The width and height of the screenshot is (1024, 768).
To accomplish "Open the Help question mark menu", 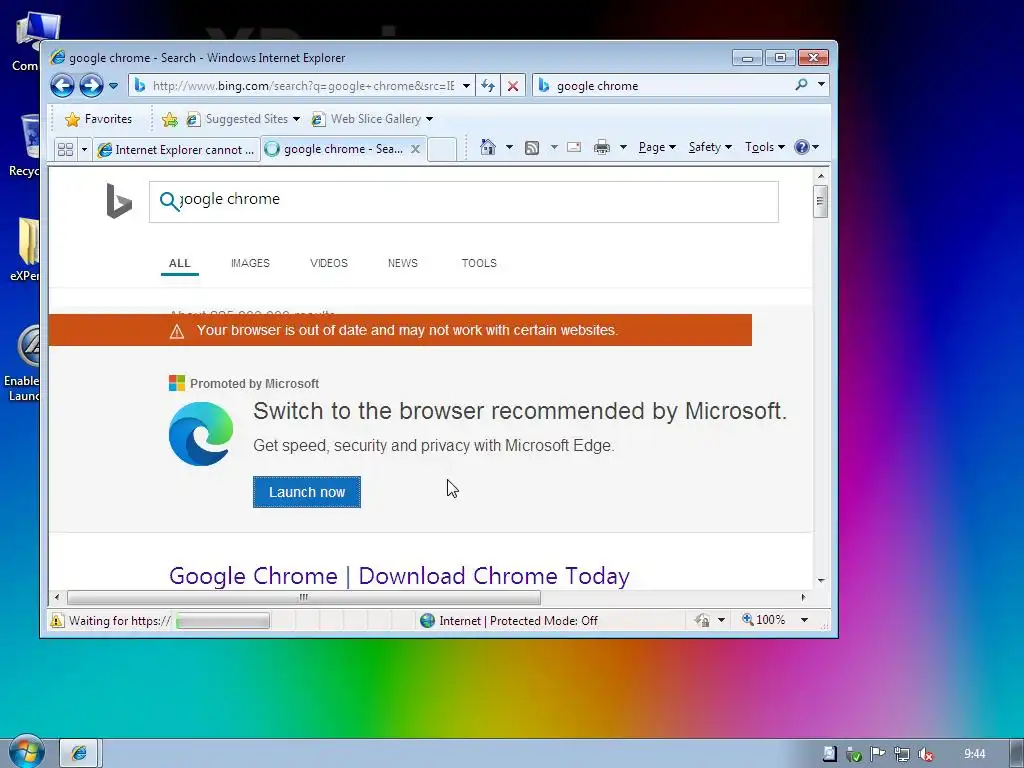I will pos(807,147).
